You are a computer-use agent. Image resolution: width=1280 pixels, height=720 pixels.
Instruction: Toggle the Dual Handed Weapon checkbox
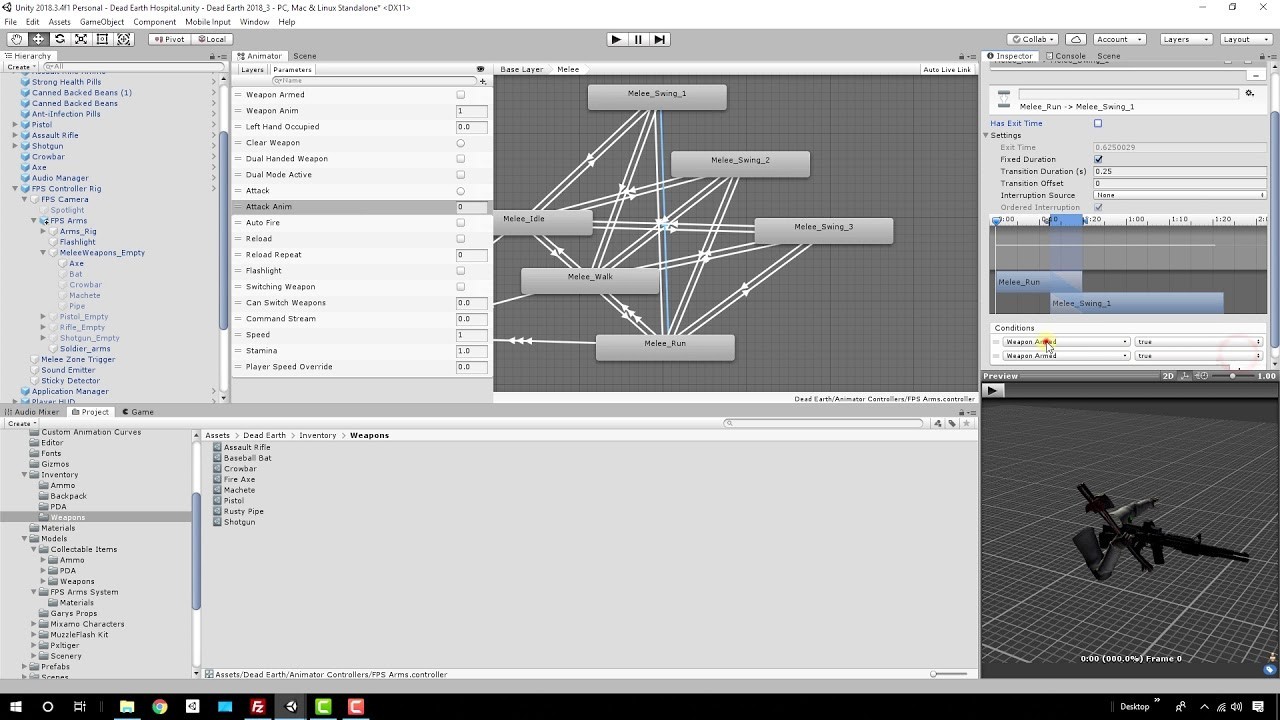[x=460, y=159]
